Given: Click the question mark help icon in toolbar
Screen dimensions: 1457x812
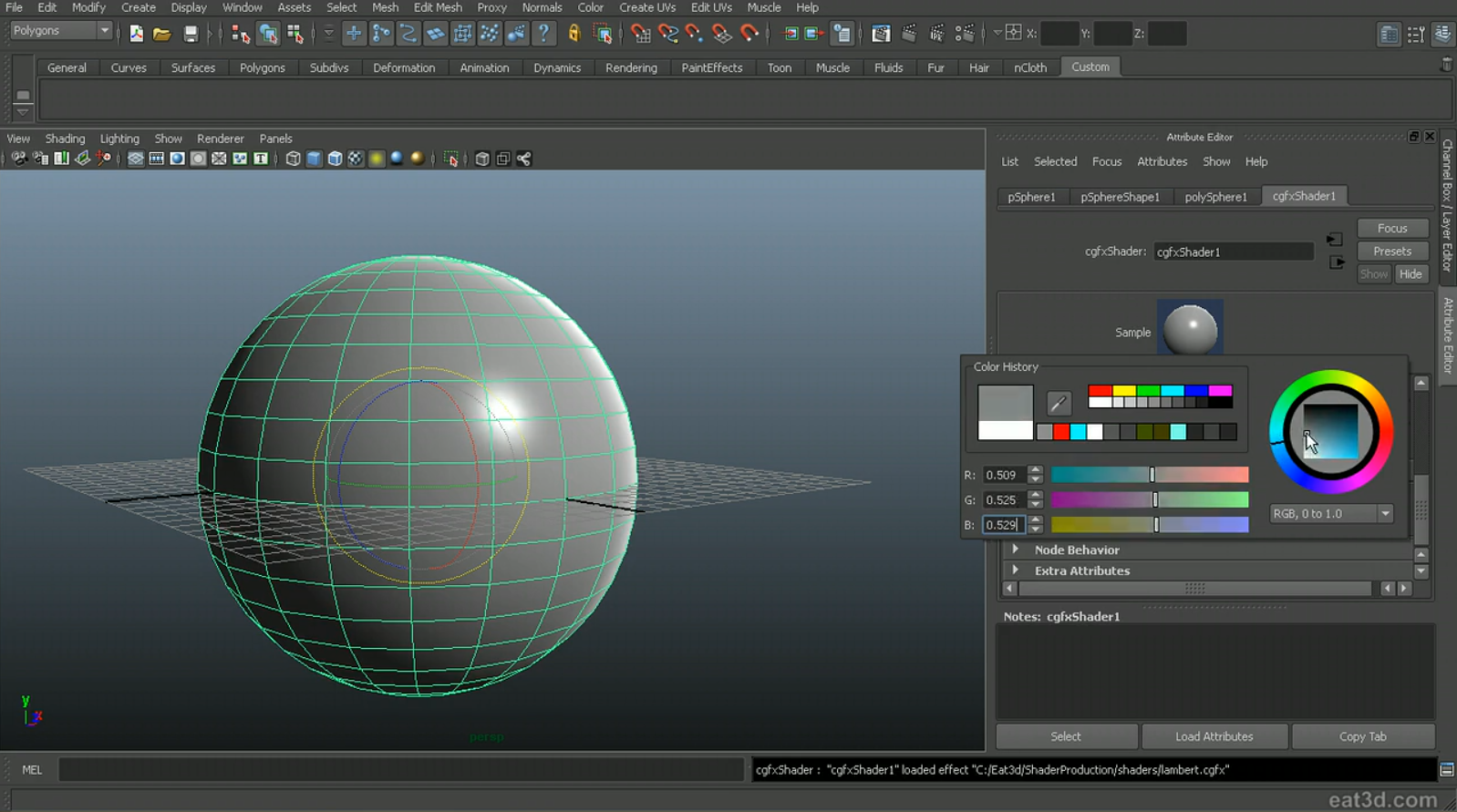Looking at the screenshot, I should tap(543, 35).
